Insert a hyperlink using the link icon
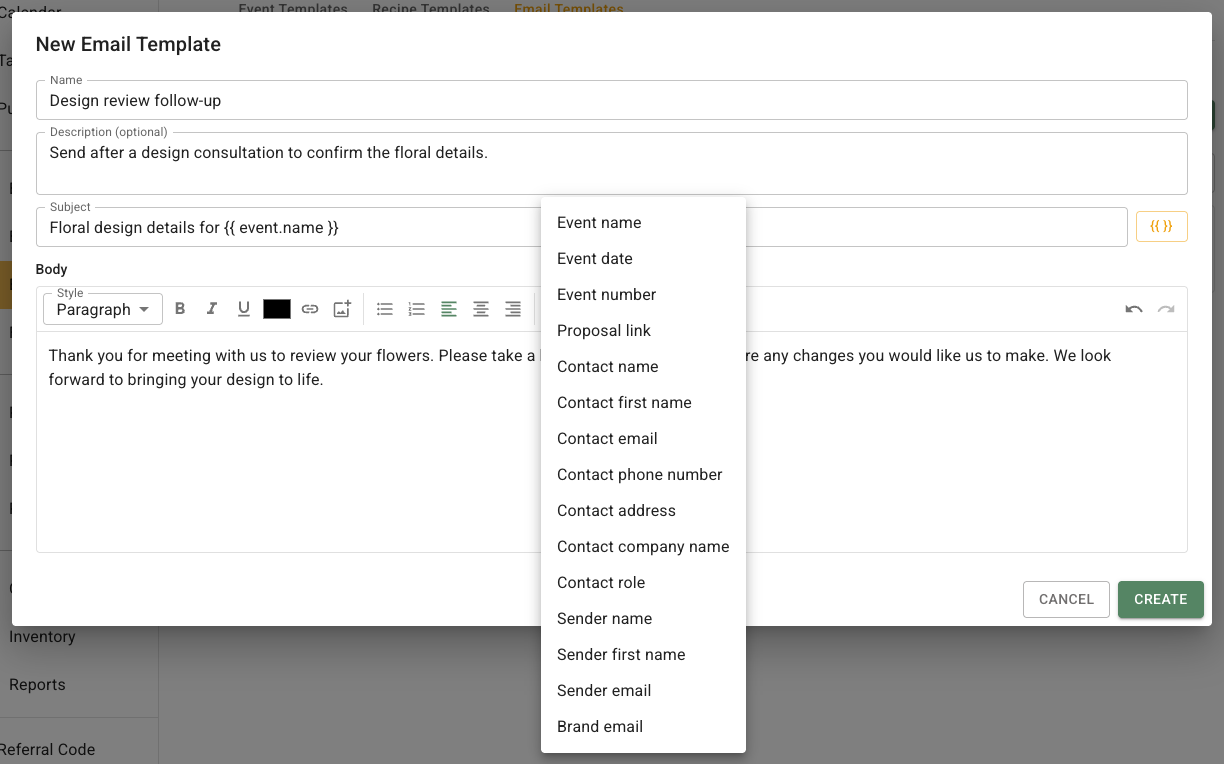This screenshot has width=1224, height=764. tap(310, 309)
